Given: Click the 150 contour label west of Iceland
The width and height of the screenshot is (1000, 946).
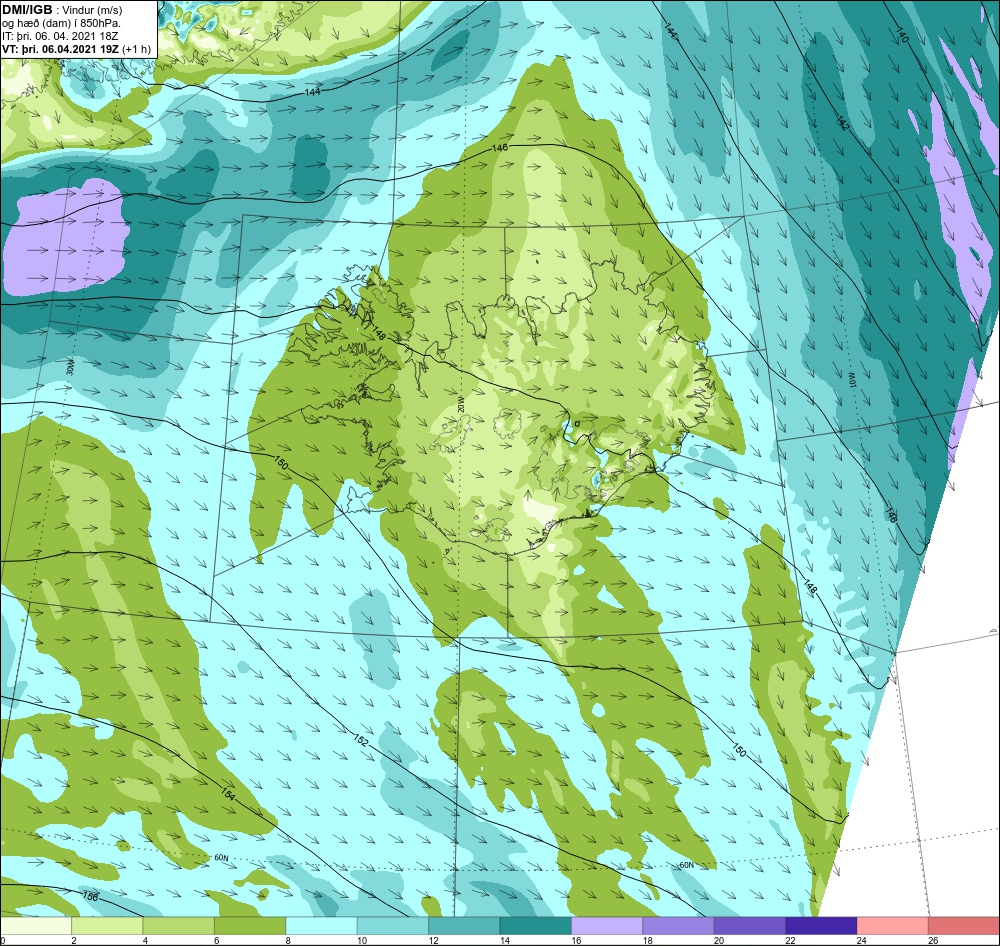Looking at the screenshot, I should pos(281,464).
